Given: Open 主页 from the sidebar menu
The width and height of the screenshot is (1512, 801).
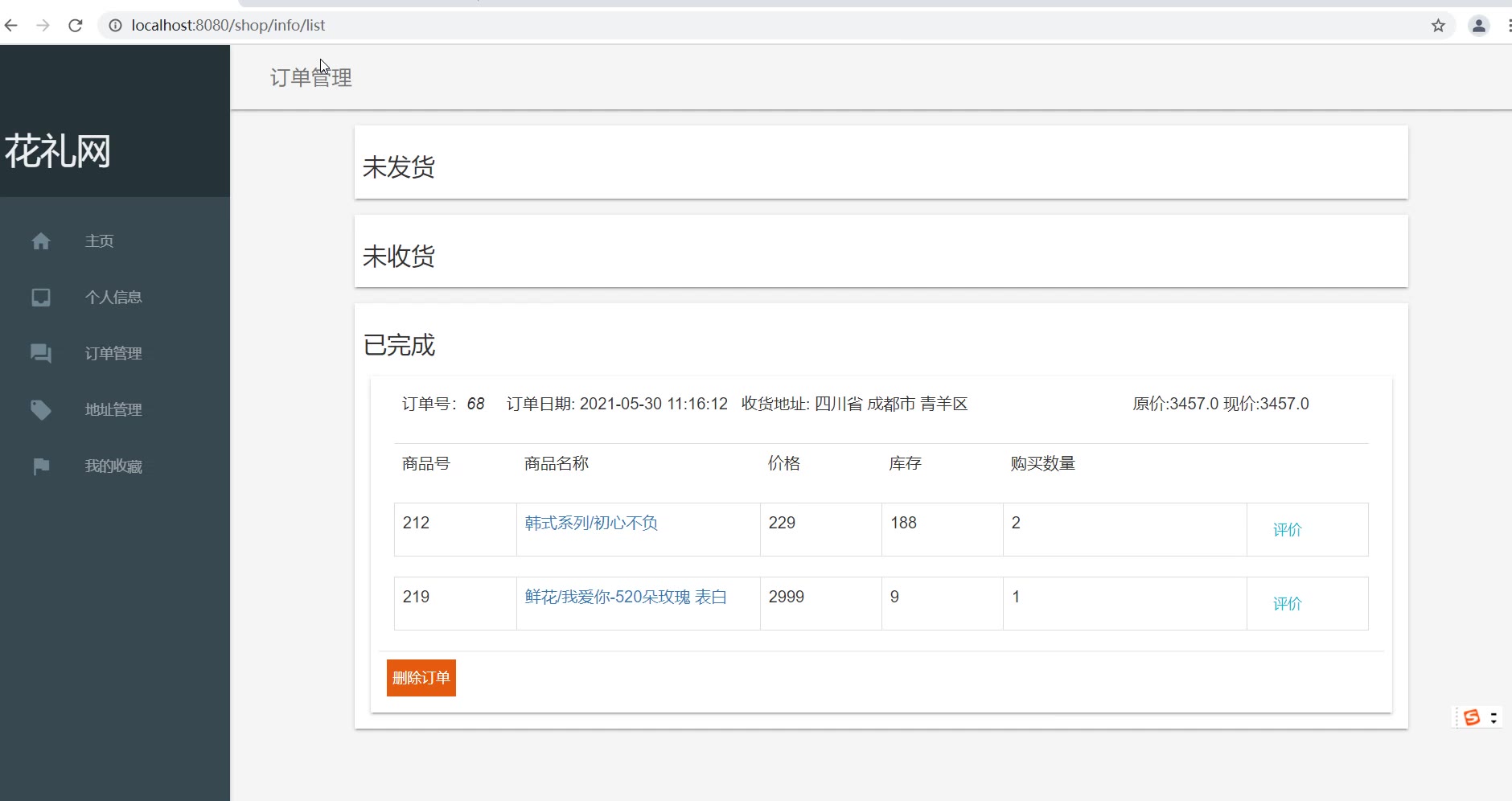Looking at the screenshot, I should [x=100, y=241].
